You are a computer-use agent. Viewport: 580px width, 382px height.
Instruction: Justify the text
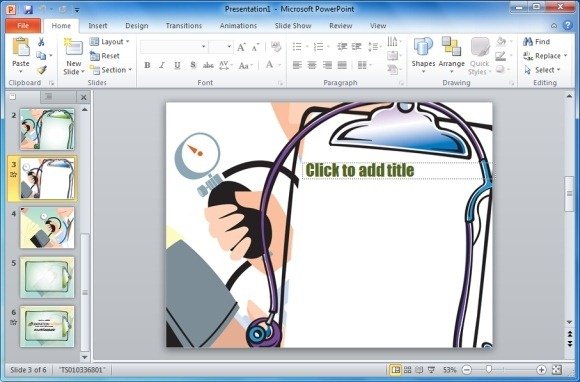point(342,65)
